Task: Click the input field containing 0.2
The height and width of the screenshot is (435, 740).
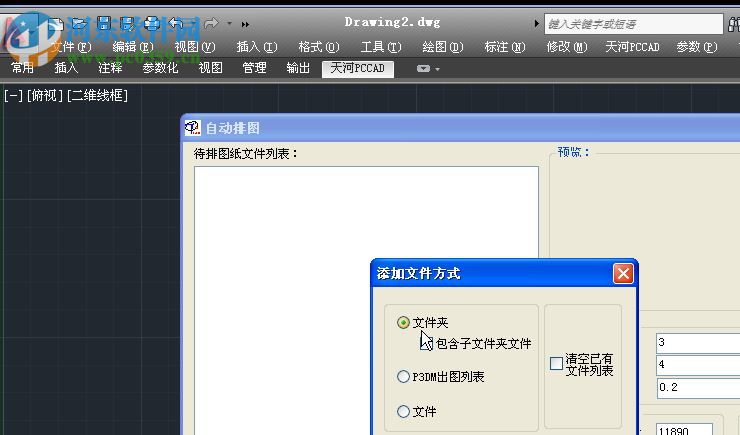Action: (698, 387)
